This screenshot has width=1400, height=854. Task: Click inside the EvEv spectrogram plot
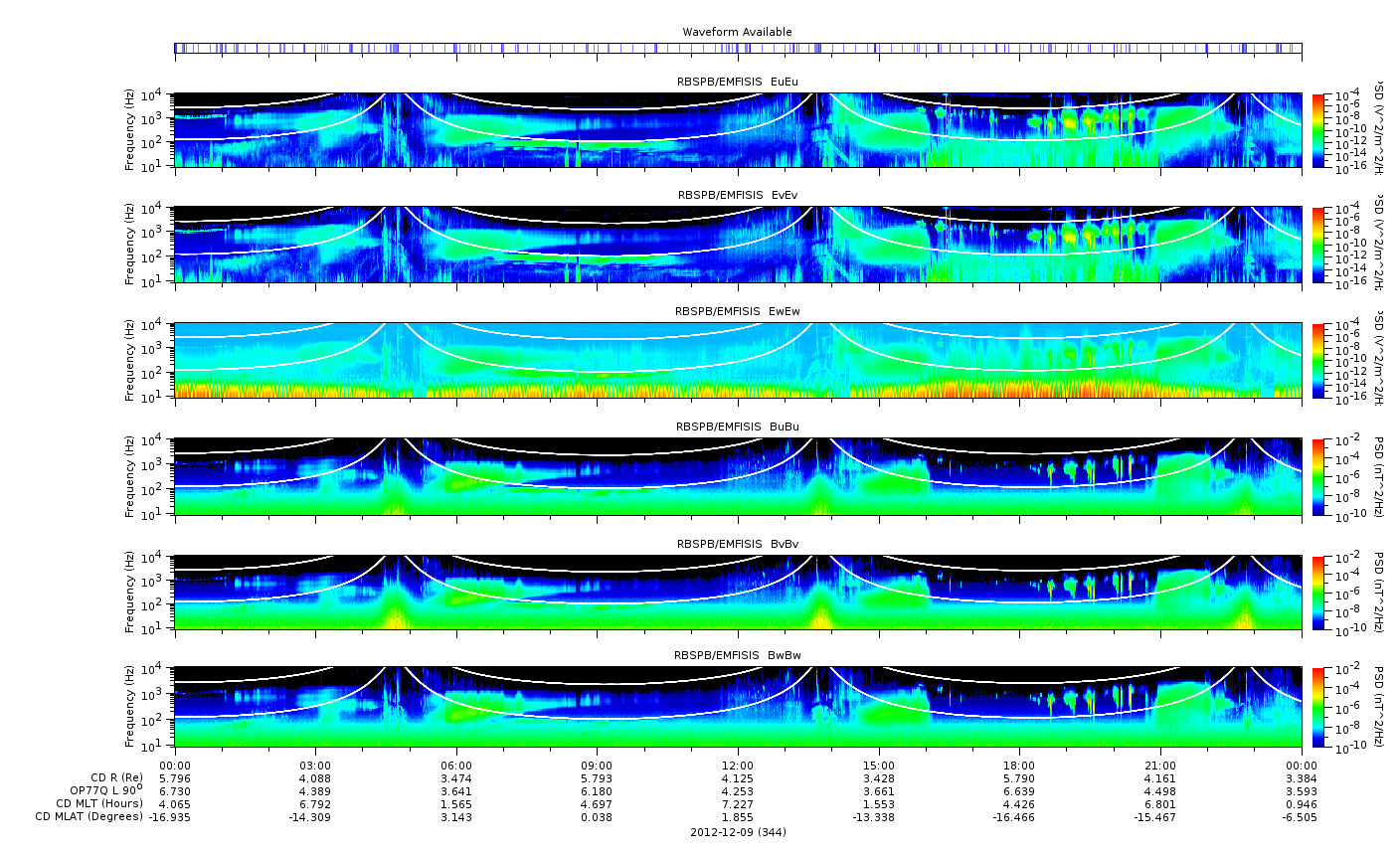pos(738,245)
